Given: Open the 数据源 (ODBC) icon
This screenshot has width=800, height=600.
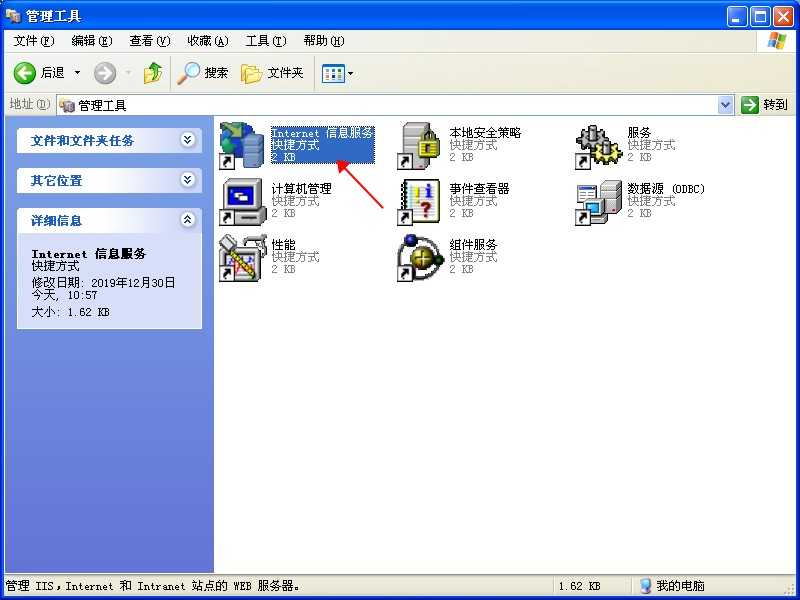Looking at the screenshot, I should (x=598, y=202).
